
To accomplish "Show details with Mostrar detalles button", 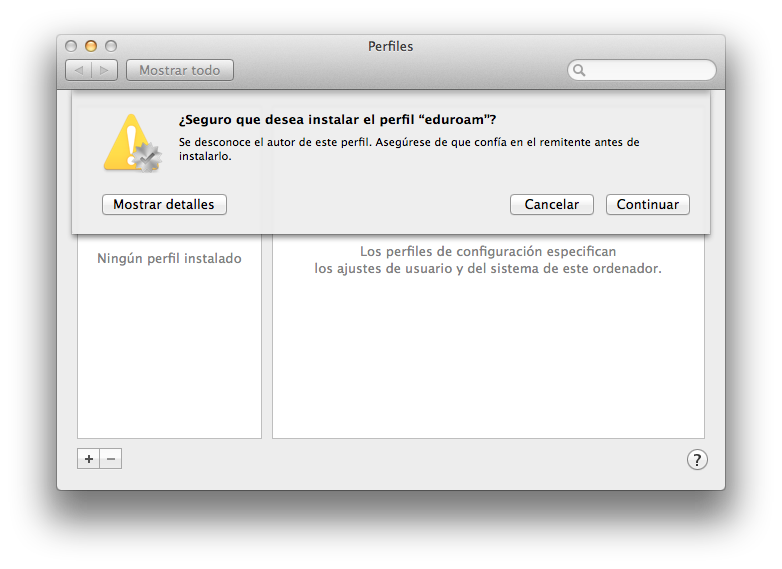I will coord(164,204).
